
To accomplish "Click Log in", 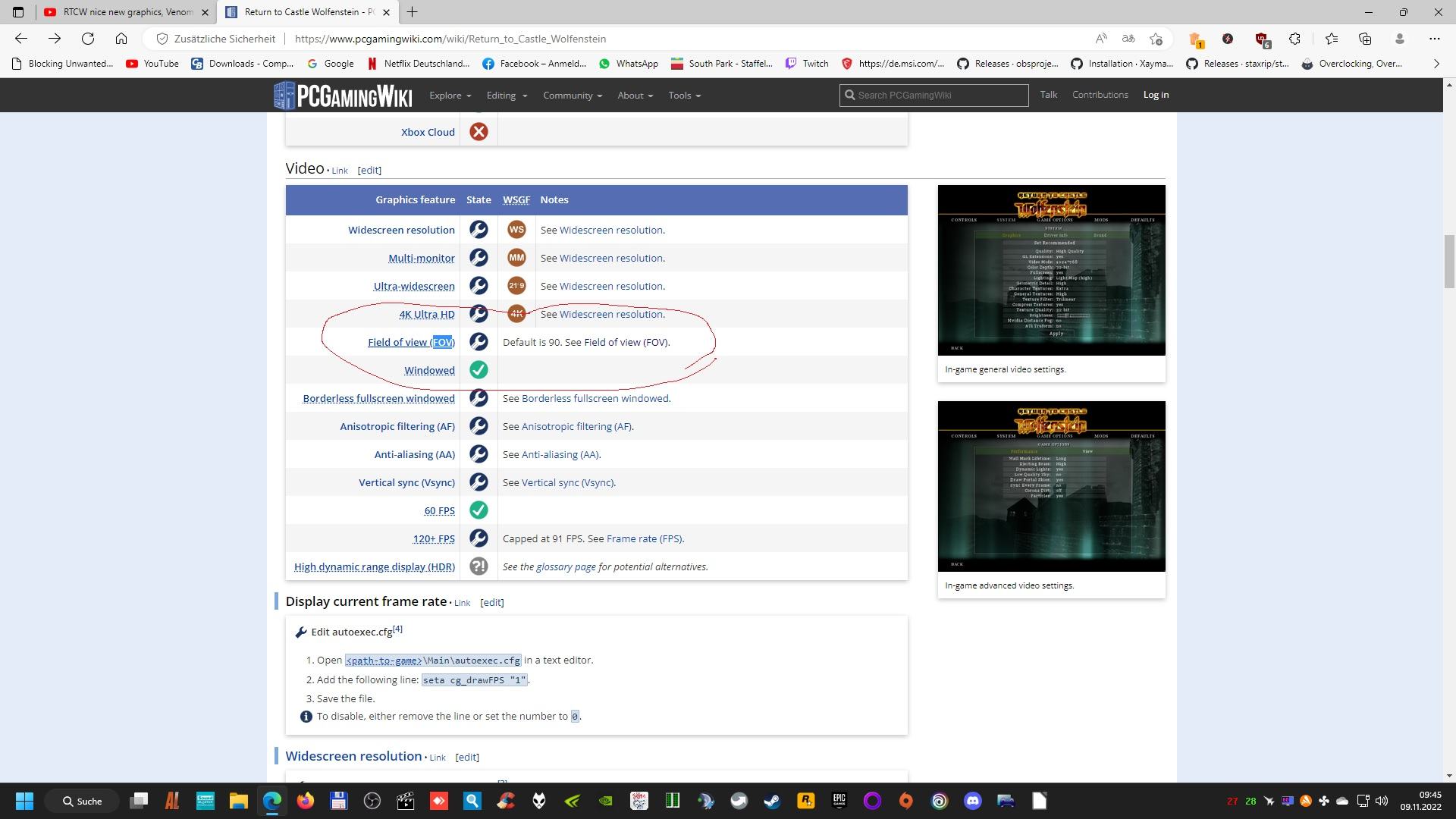I will click(1156, 95).
